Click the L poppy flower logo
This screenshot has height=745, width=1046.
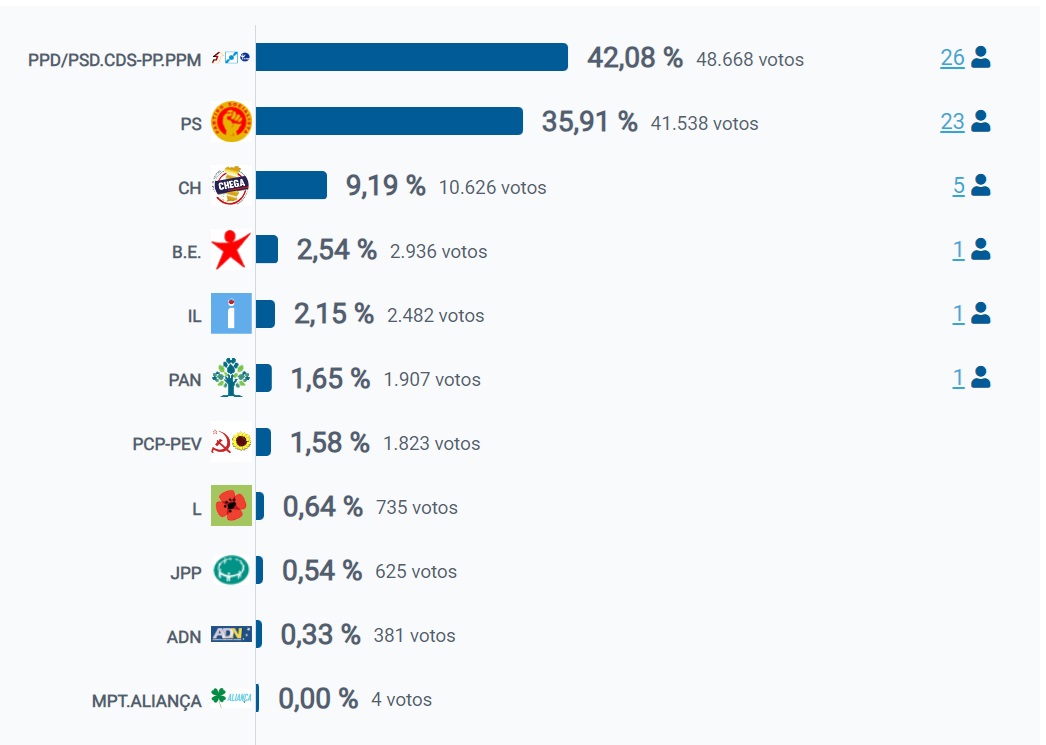tap(231, 506)
